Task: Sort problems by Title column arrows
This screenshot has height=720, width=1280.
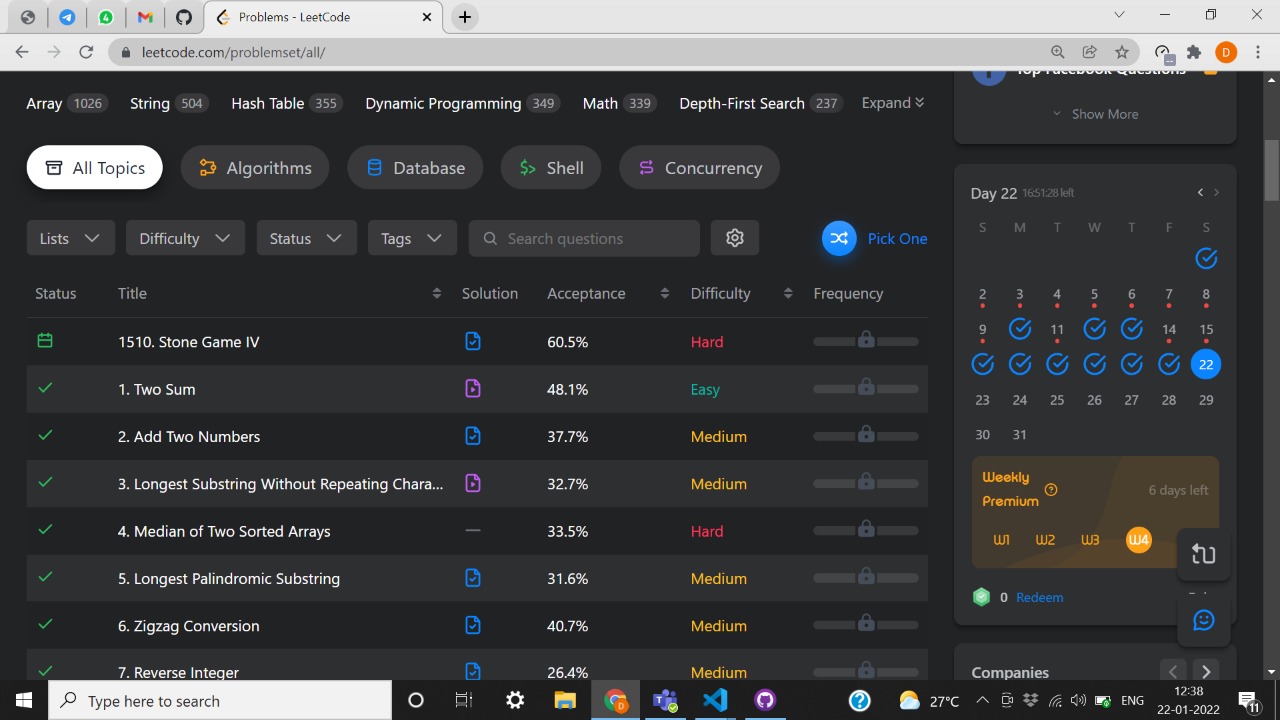Action: coord(436,293)
